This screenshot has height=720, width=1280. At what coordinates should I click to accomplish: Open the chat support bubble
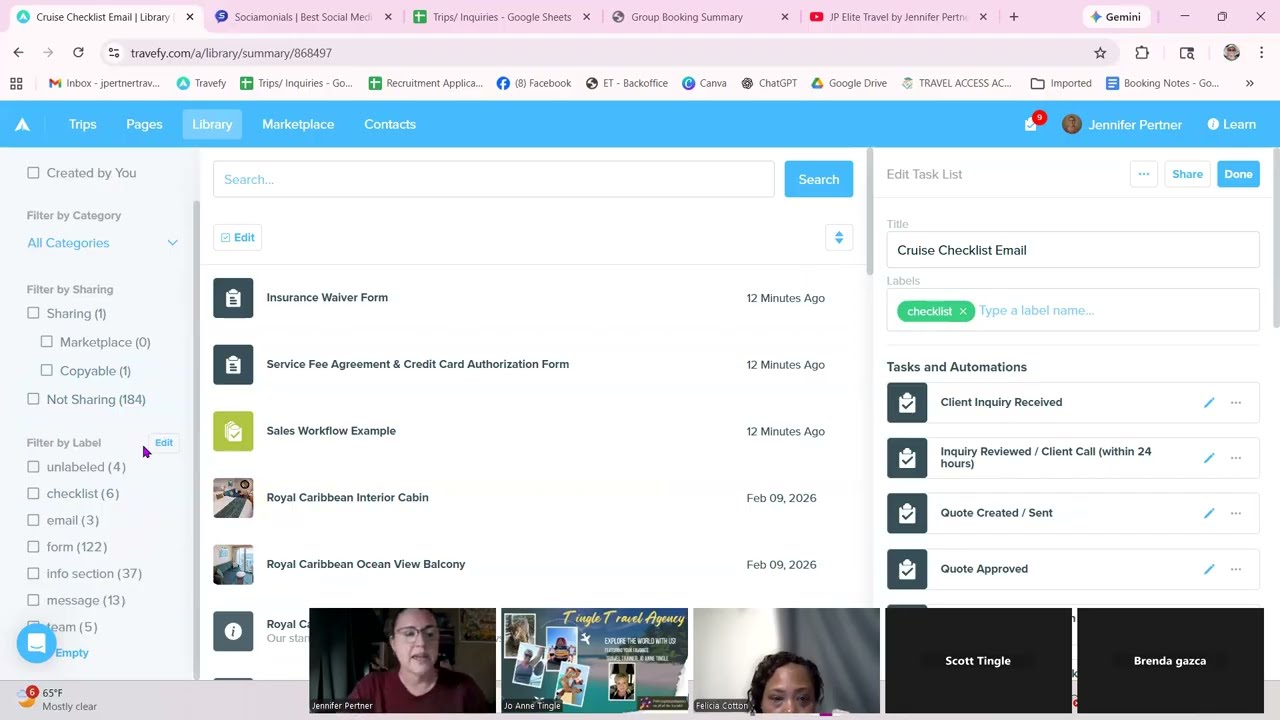point(36,644)
